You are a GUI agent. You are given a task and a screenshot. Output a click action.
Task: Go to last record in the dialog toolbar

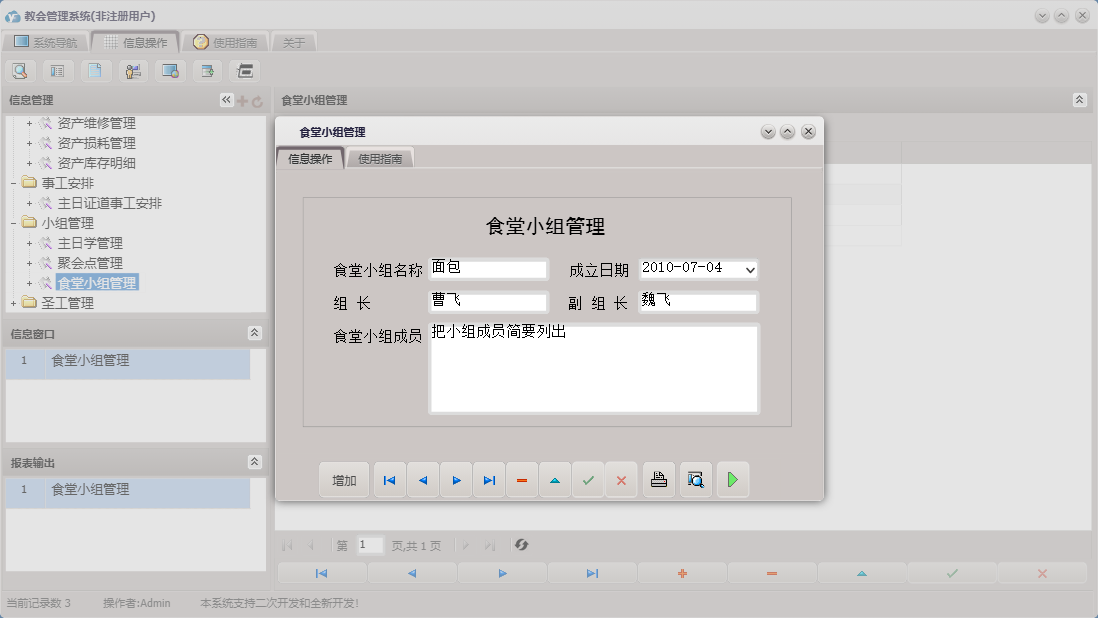(489, 480)
